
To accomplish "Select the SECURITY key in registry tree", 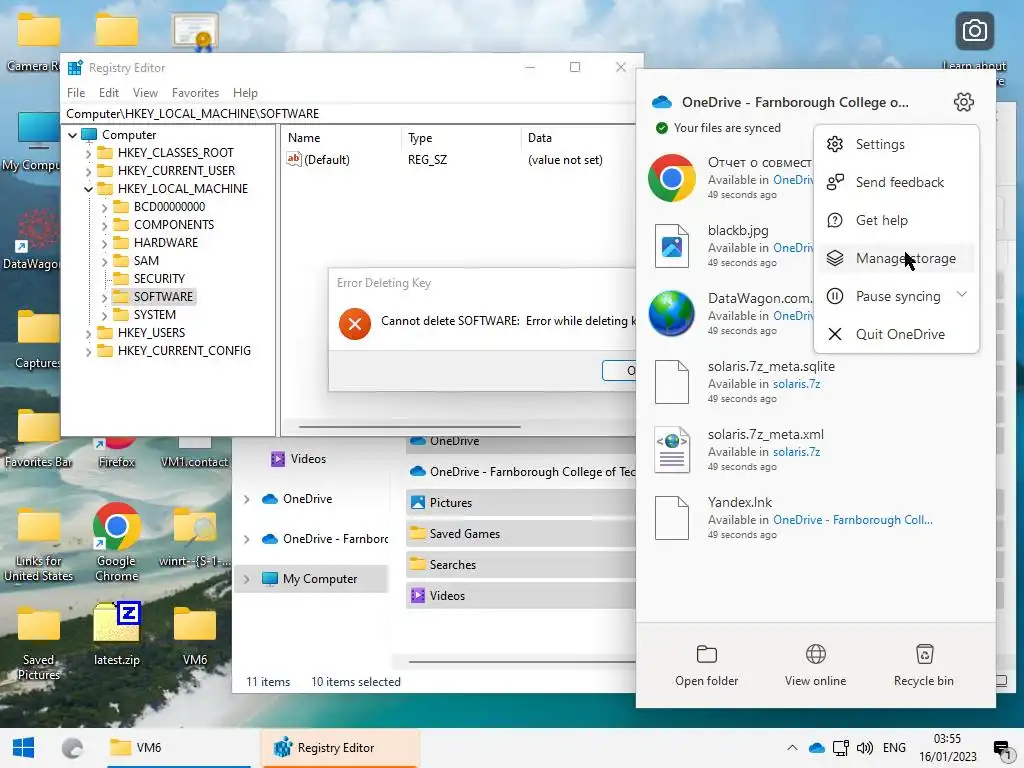I will 159,279.
